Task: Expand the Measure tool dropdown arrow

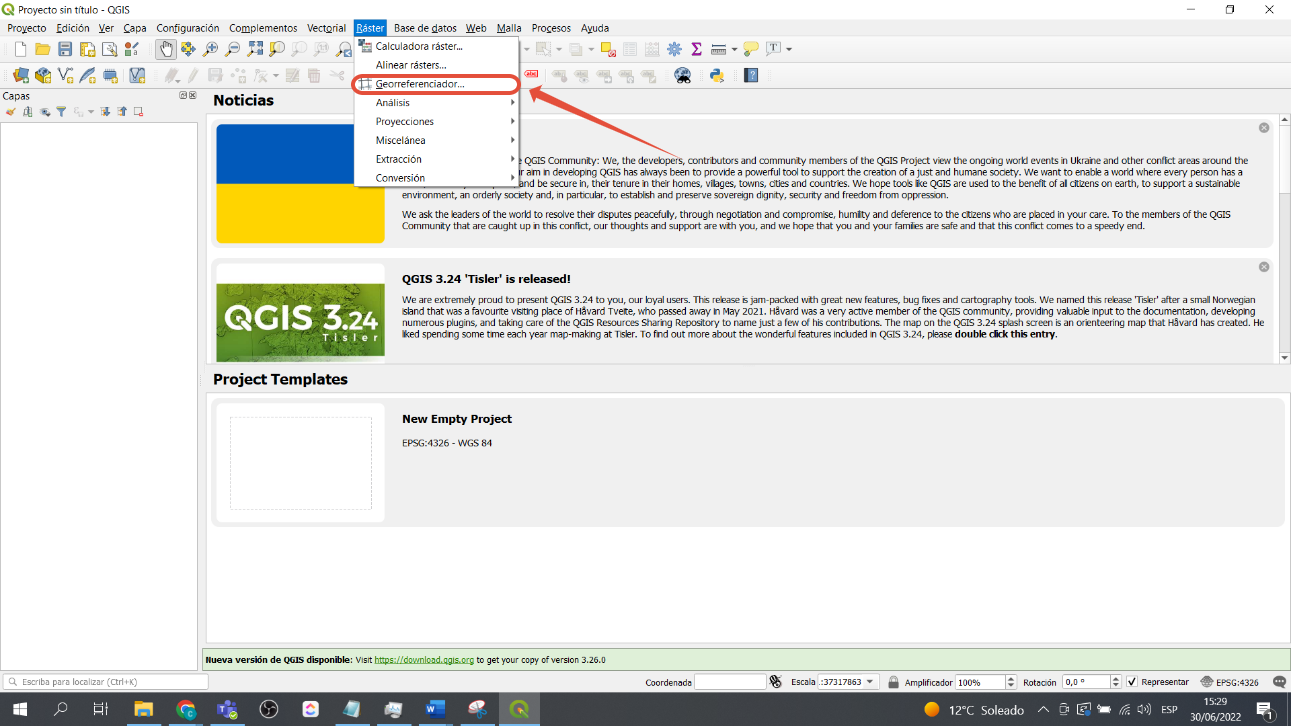Action: point(735,49)
